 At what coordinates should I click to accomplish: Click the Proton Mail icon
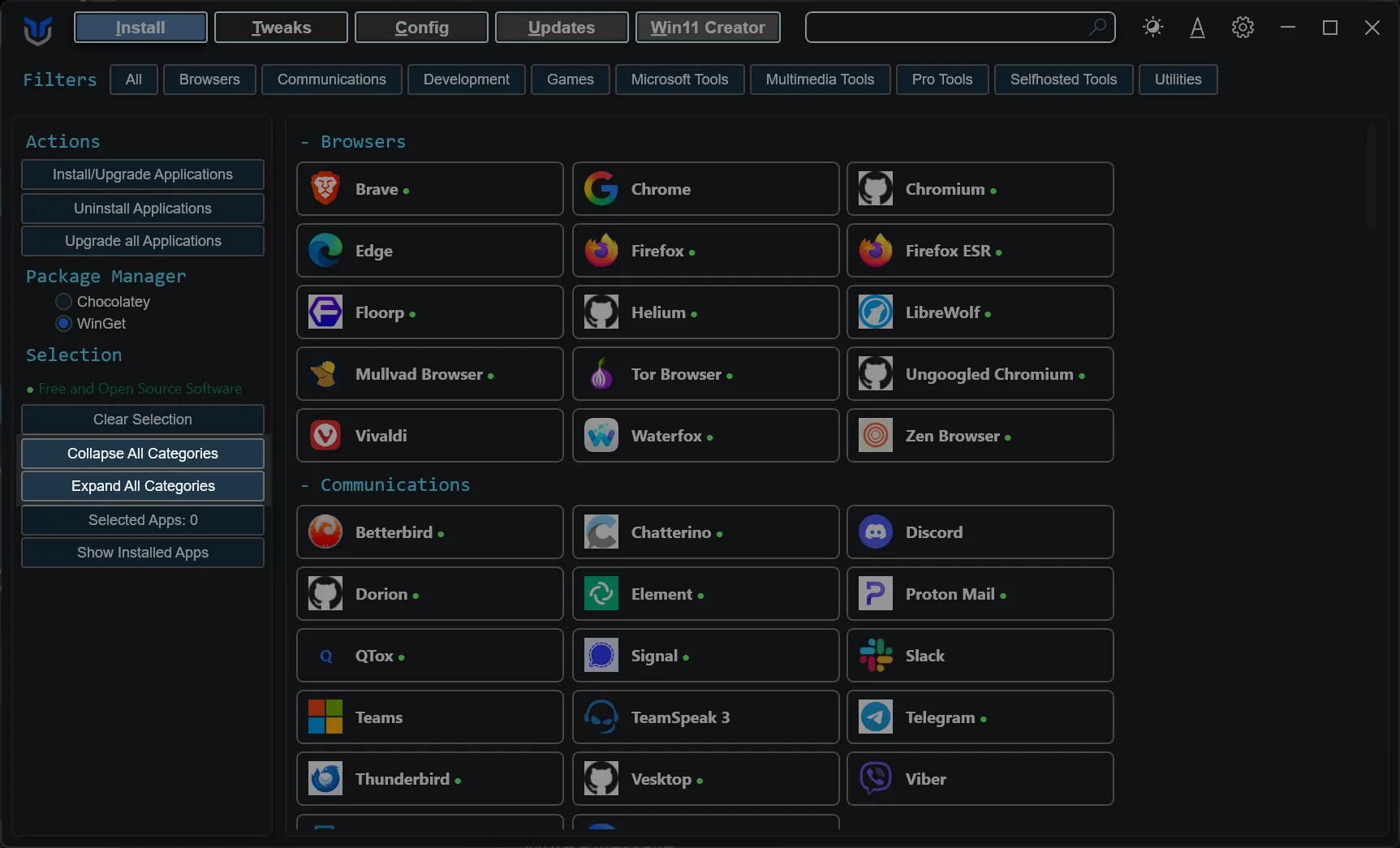pyautogui.click(x=876, y=593)
